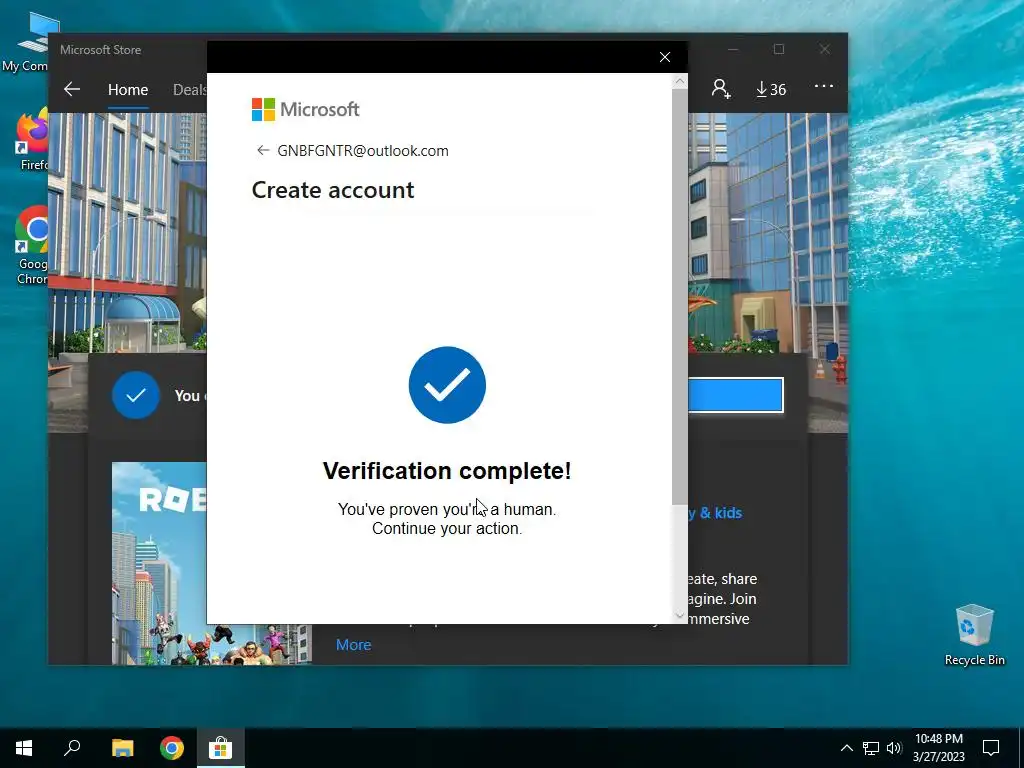Minimize the Microsoft Store window
Screen dimensions: 1024x768
[733, 50]
